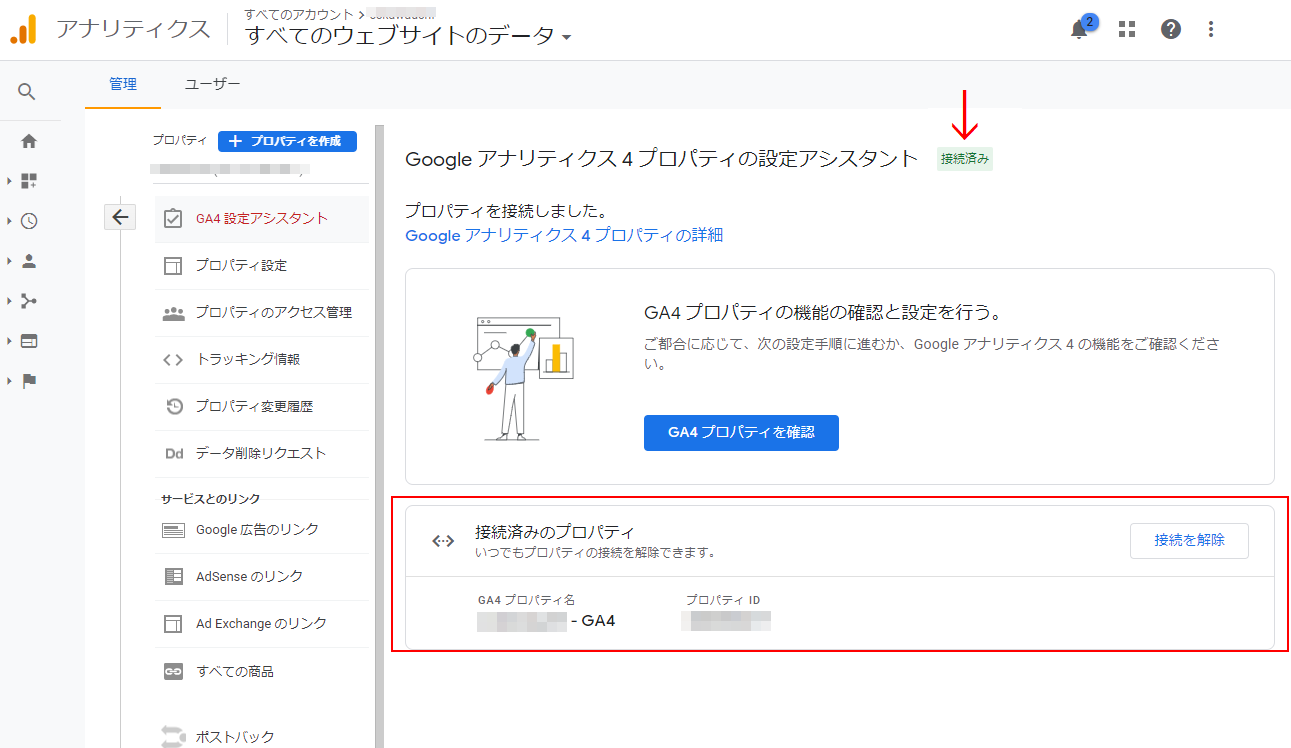Open Google 広告のリンク menu item
The height and width of the screenshot is (748, 1291).
[x=262, y=530]
